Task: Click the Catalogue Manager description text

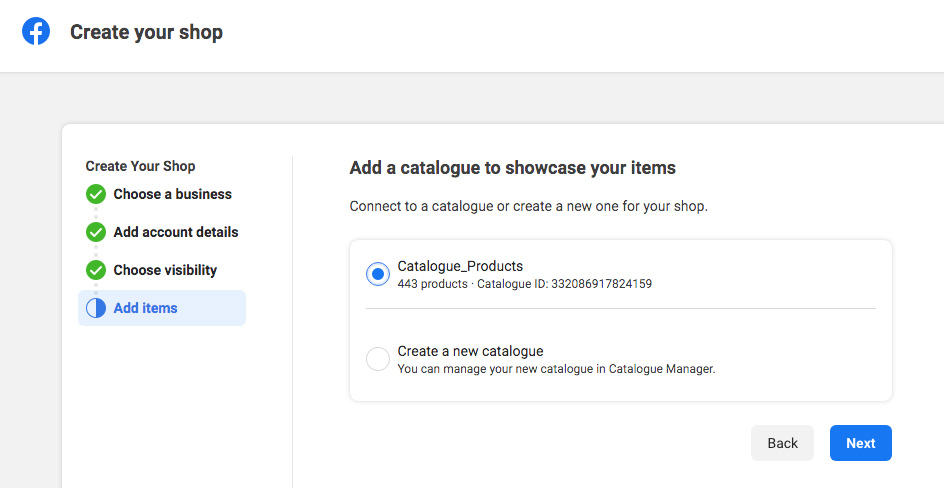Action: [x=556, y=369]
